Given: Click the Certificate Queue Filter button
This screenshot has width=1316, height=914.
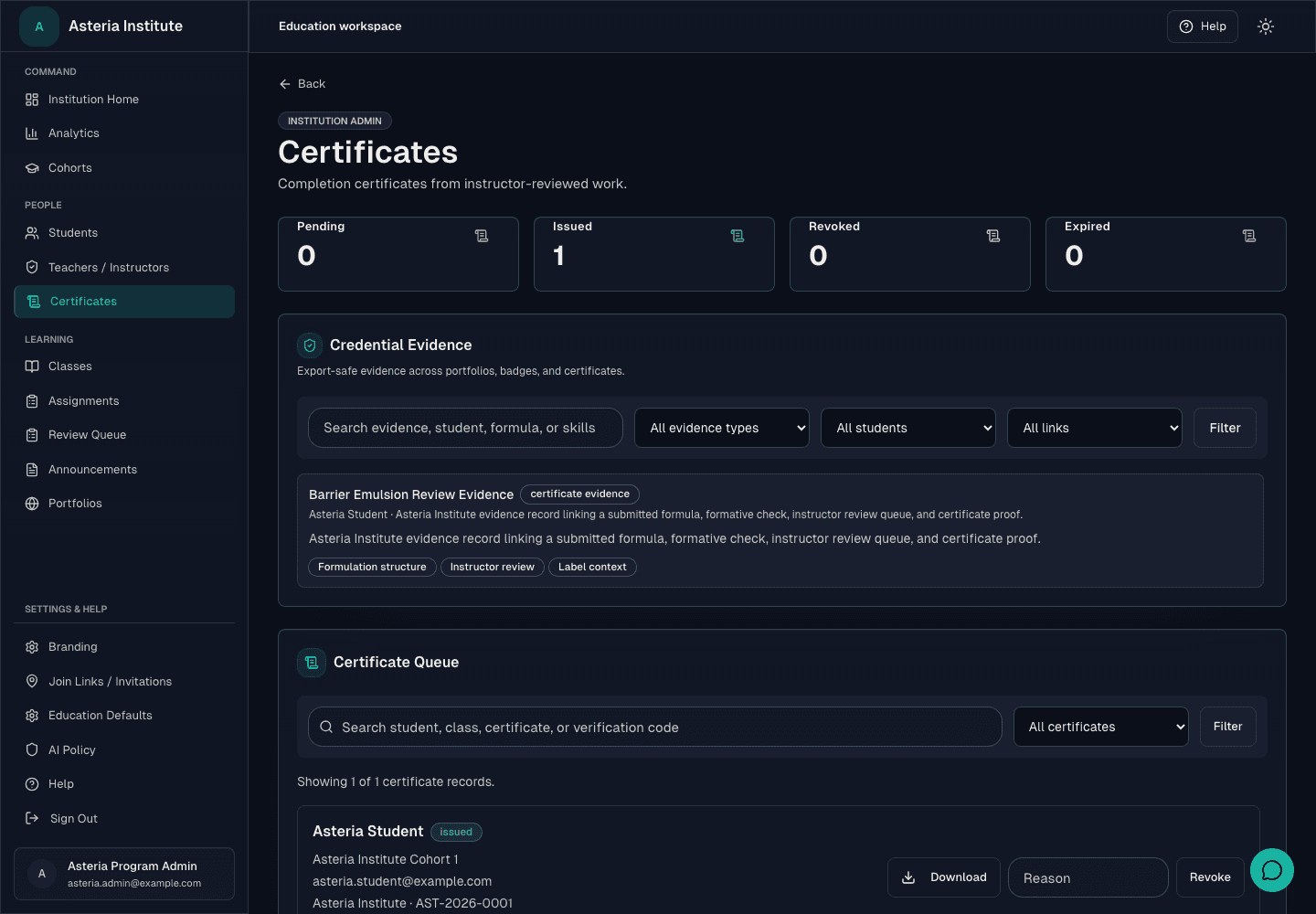Looking at the screenshot, I should pyautogui.click(x=1228, y=727).
